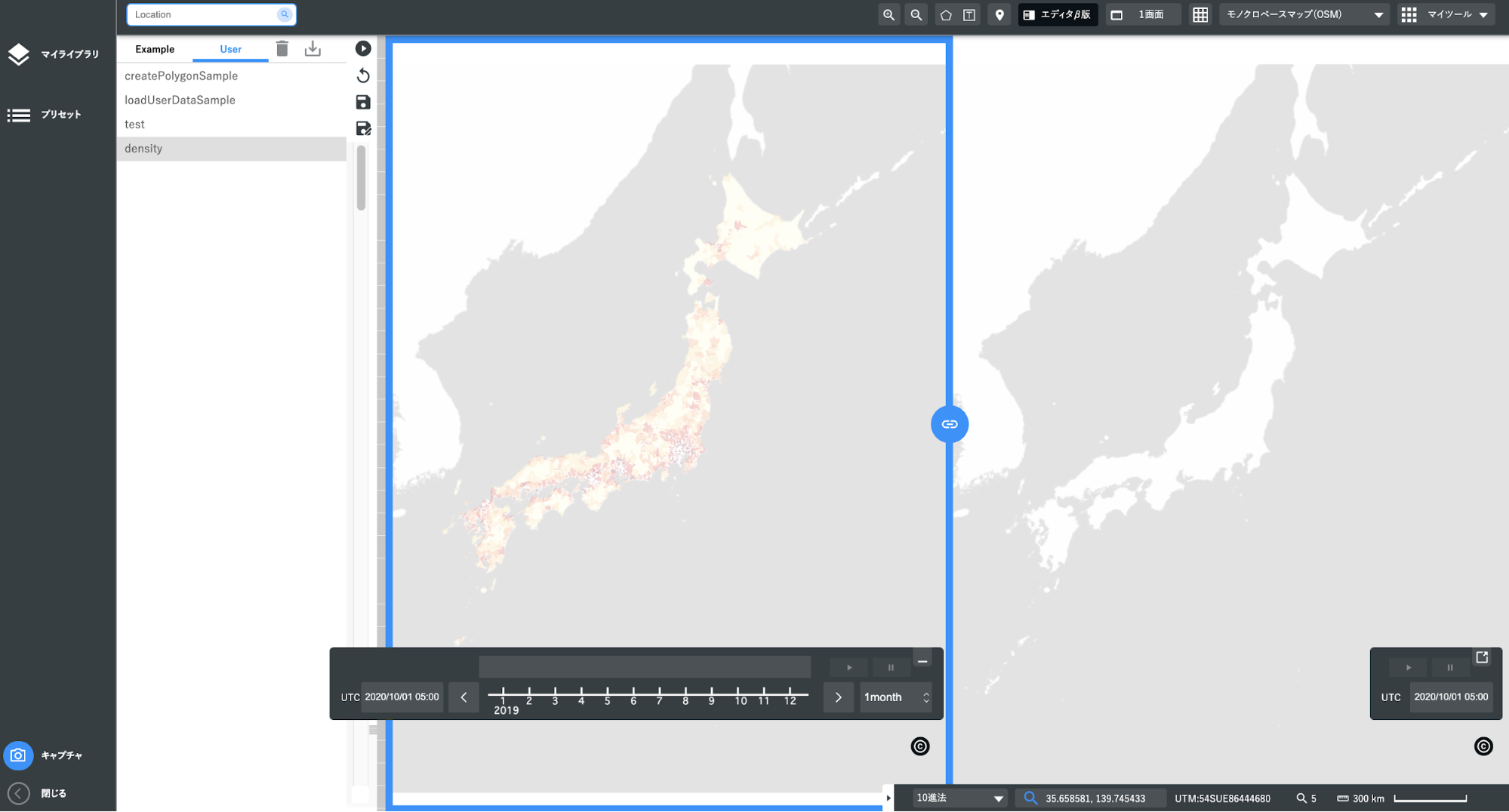Step timeline to next period
This screenshot has width=1509, height=812.
(838, 697)
